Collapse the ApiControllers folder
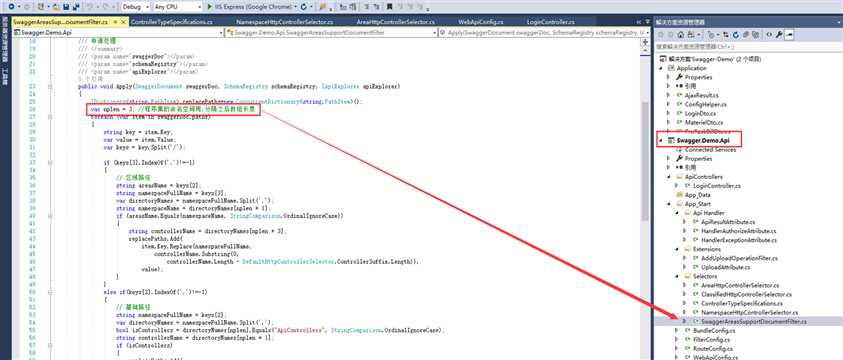843x360 pixels. [668, 177]
